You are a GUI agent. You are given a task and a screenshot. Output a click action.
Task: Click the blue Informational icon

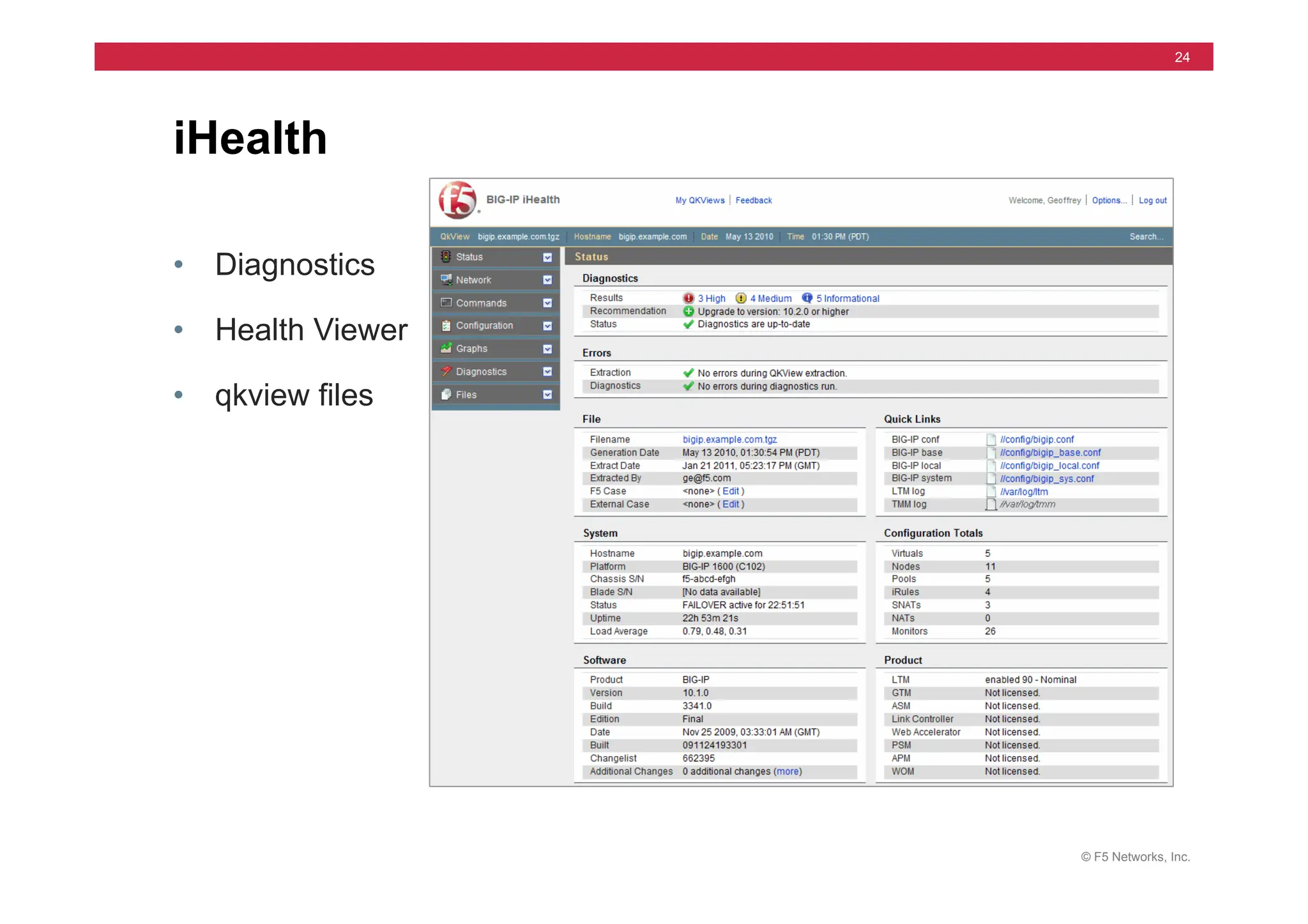807,298
